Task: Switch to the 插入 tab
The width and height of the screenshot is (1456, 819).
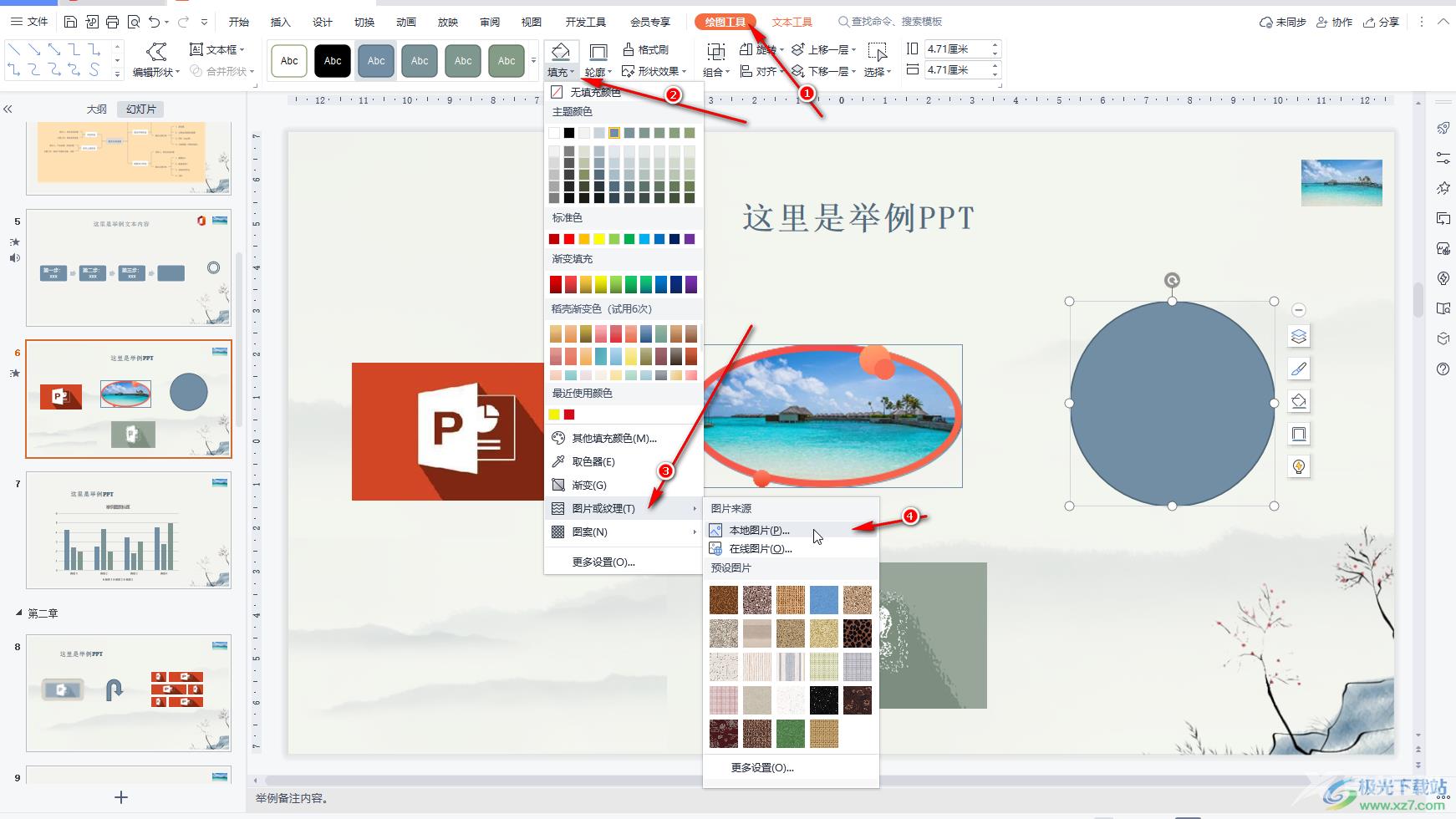Action: pyautogui.click(x=281, y=22)
